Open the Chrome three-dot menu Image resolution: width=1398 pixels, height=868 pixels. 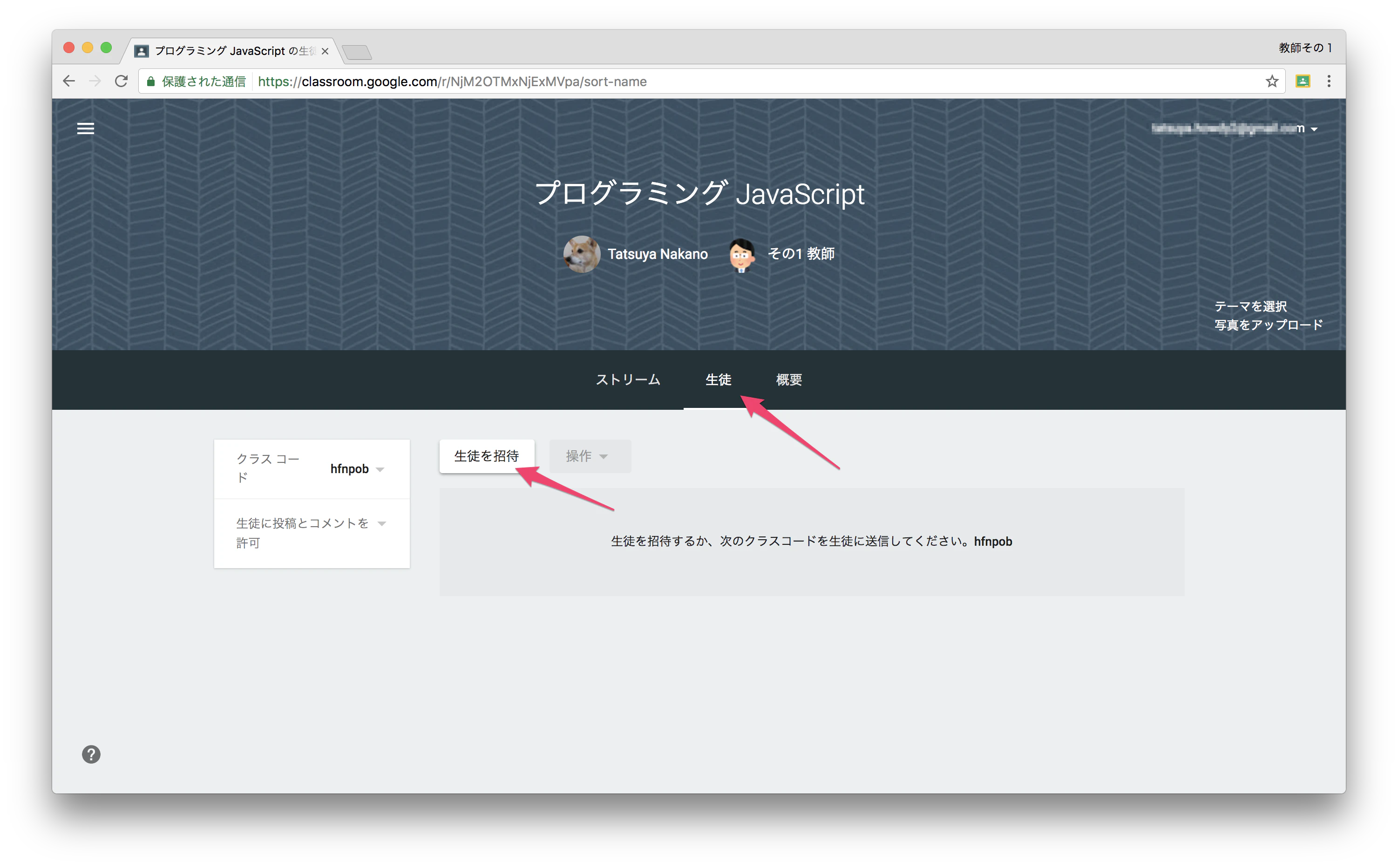[1329, 81]
